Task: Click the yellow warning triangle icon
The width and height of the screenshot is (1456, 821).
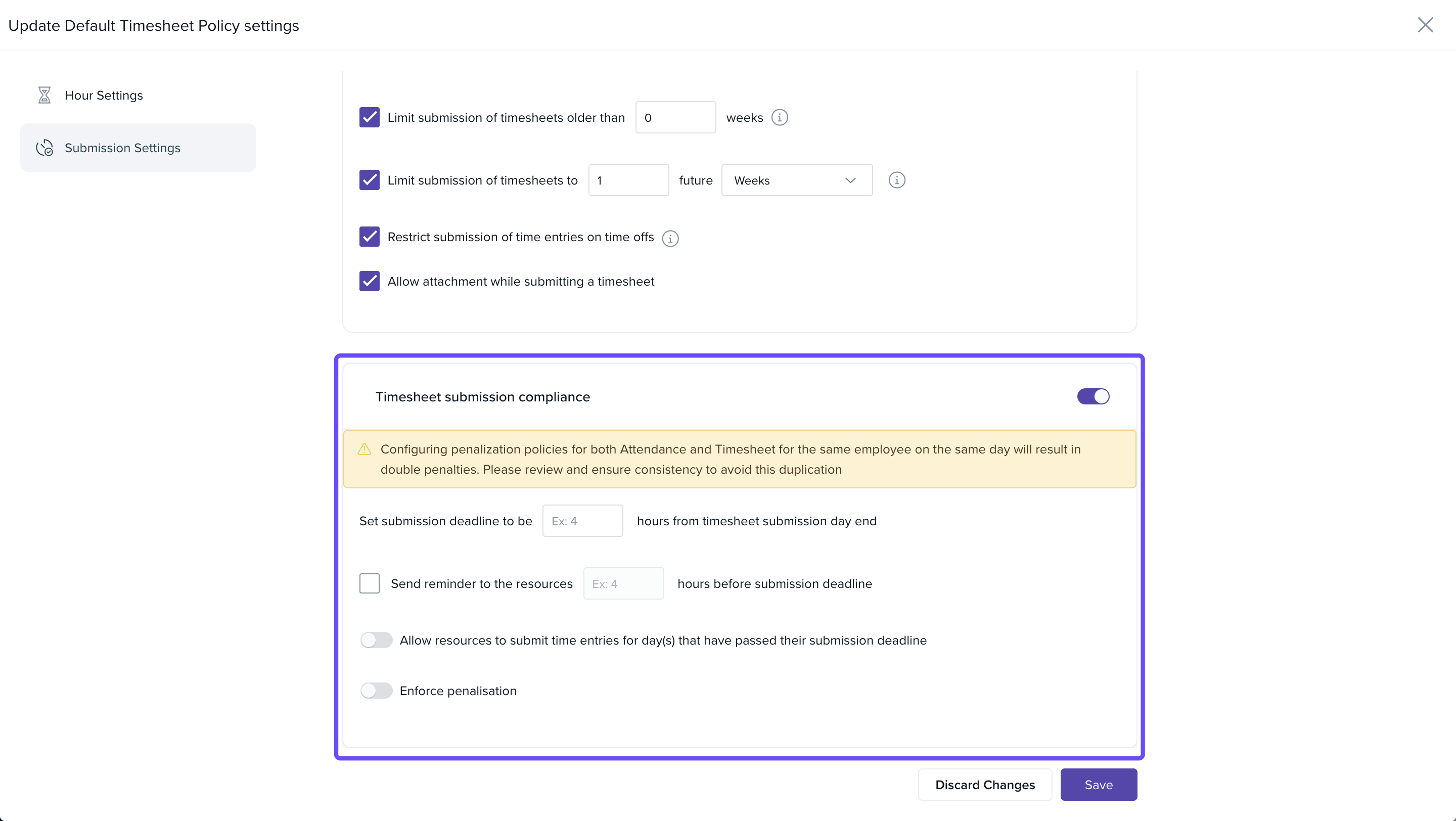Action: pos(365,449)
